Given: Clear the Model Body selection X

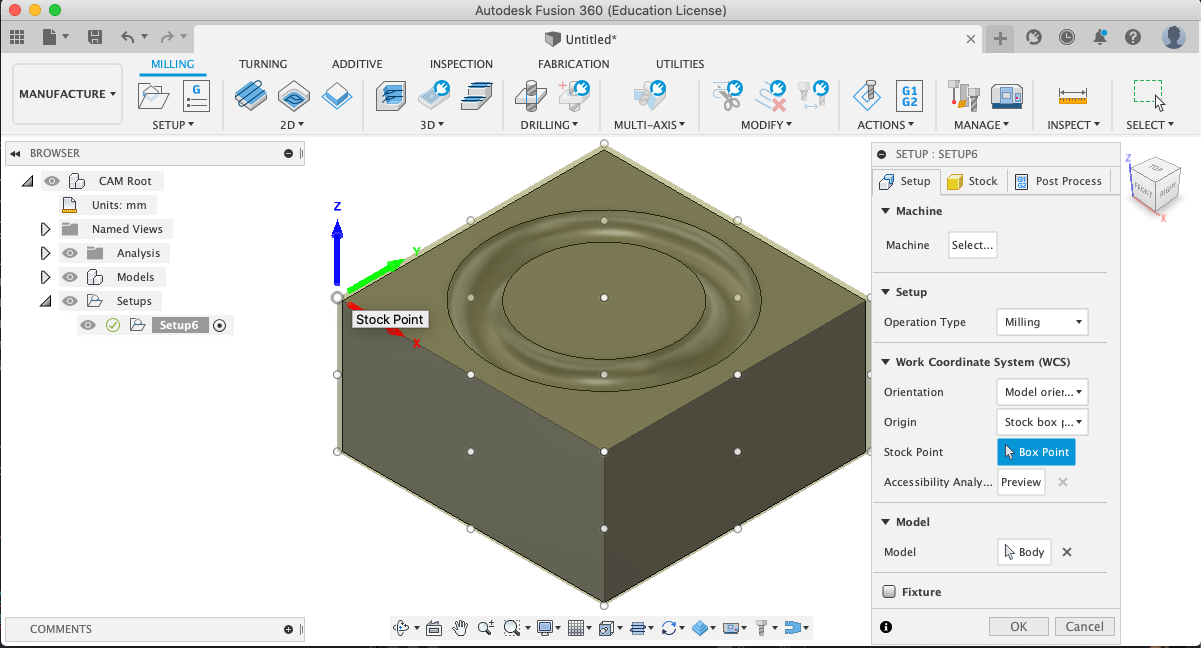Looking at the screenshot, I should coord(1067,552).
